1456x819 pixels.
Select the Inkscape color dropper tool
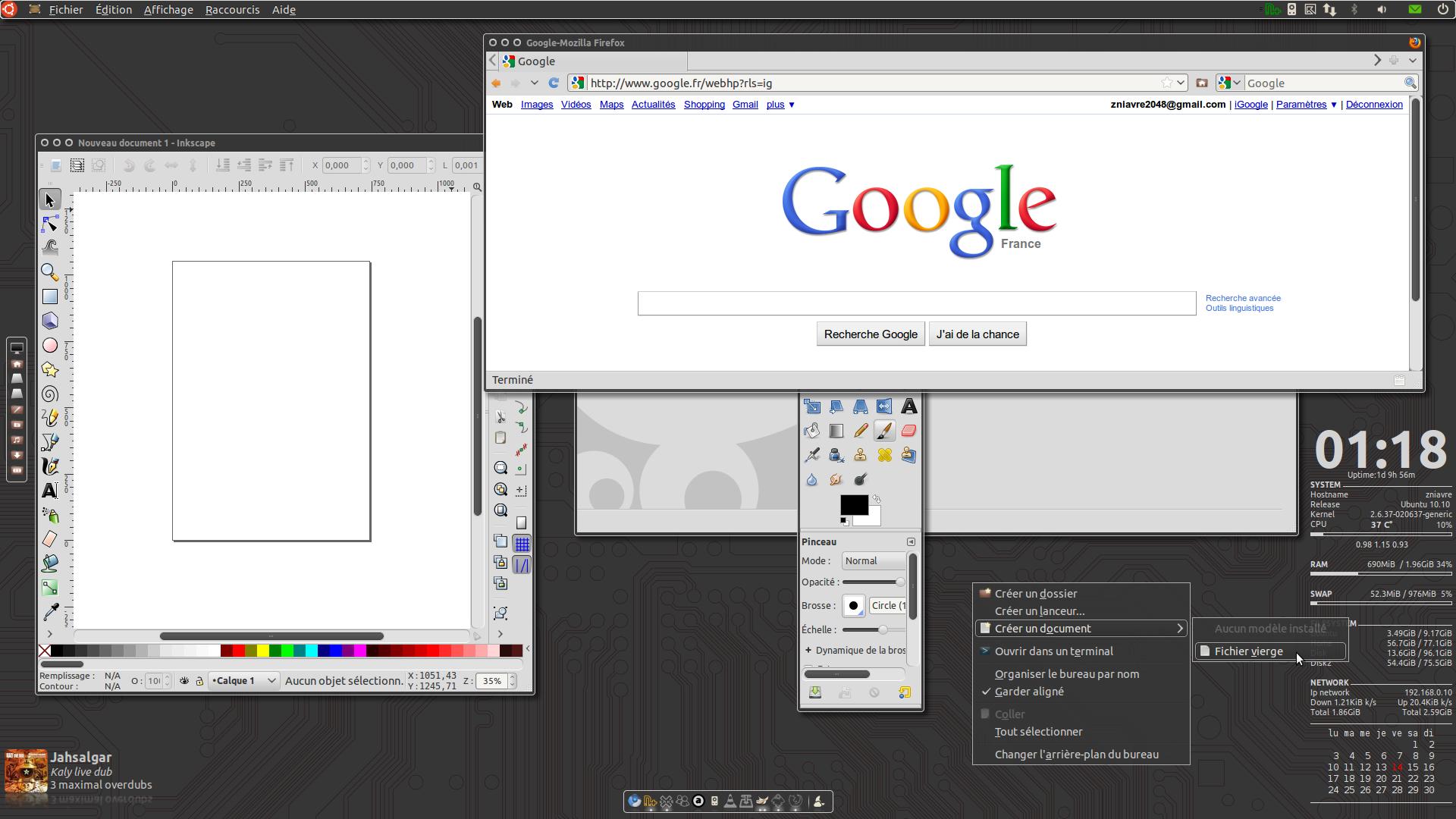tap(50, 612)
